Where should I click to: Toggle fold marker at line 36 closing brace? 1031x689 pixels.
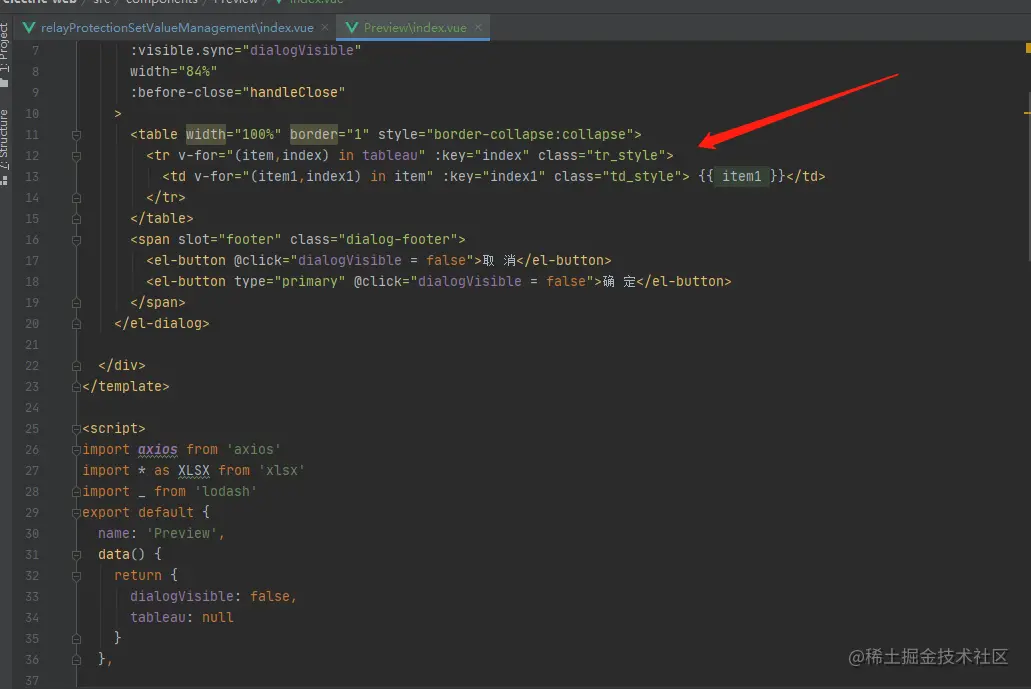(76, 659)
